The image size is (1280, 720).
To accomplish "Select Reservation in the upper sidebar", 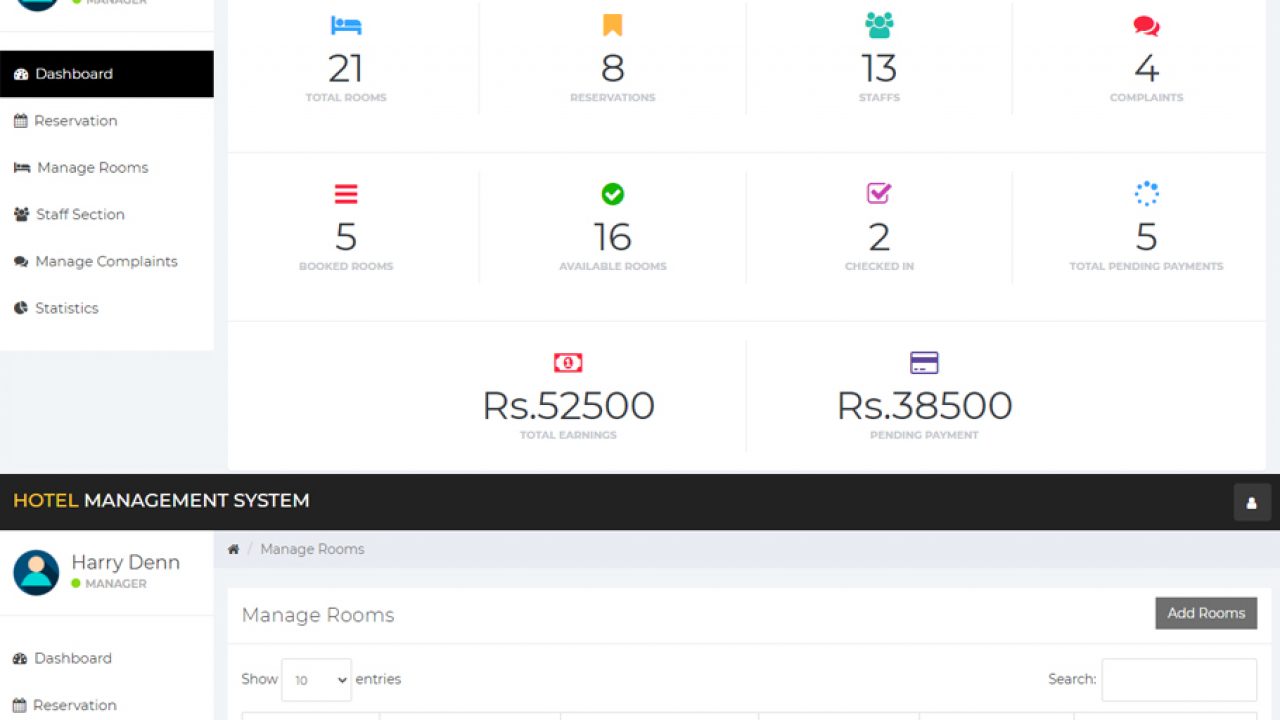I will coord(75,121).
